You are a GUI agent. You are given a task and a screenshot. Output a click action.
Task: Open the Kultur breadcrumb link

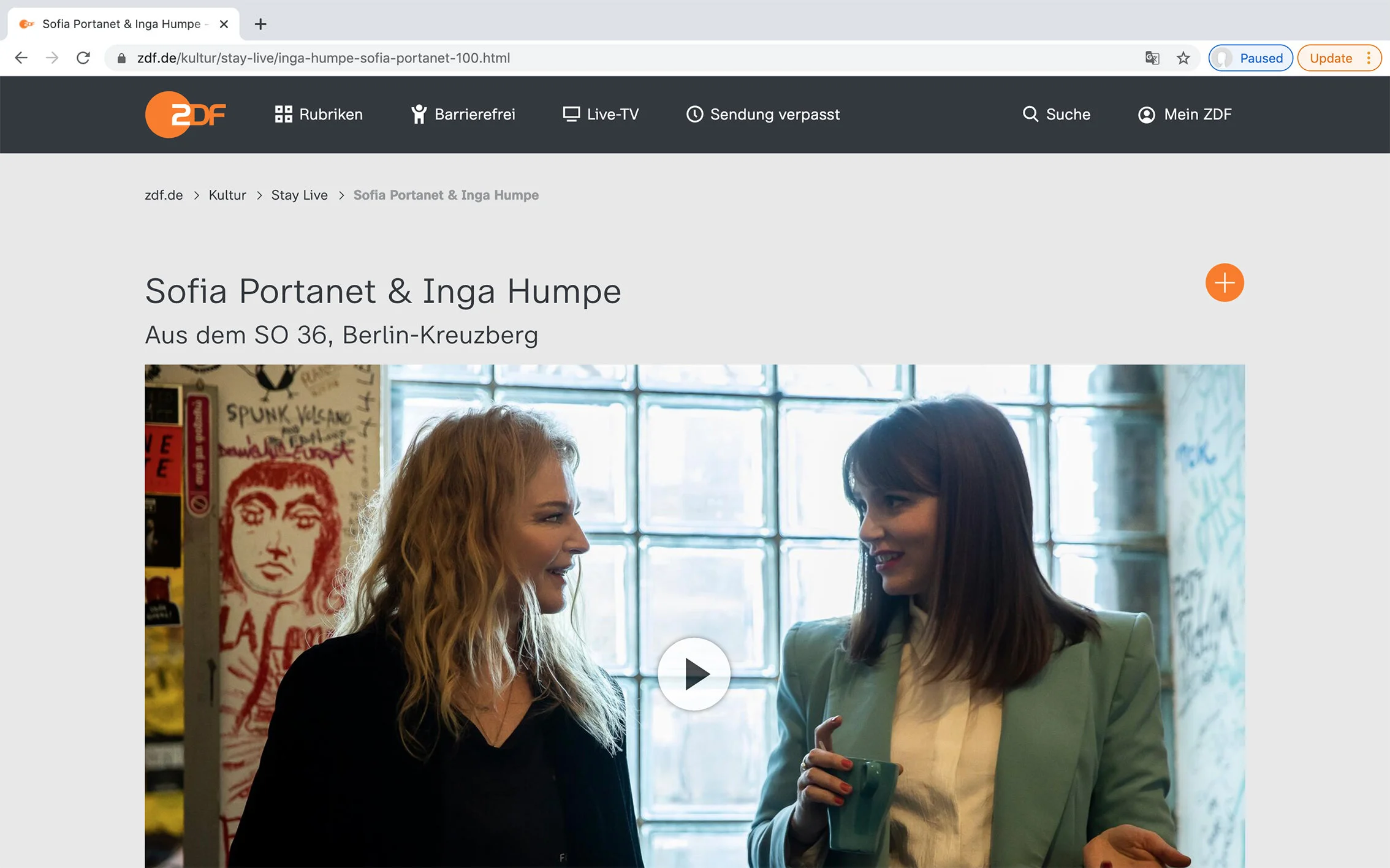point(227,195)
